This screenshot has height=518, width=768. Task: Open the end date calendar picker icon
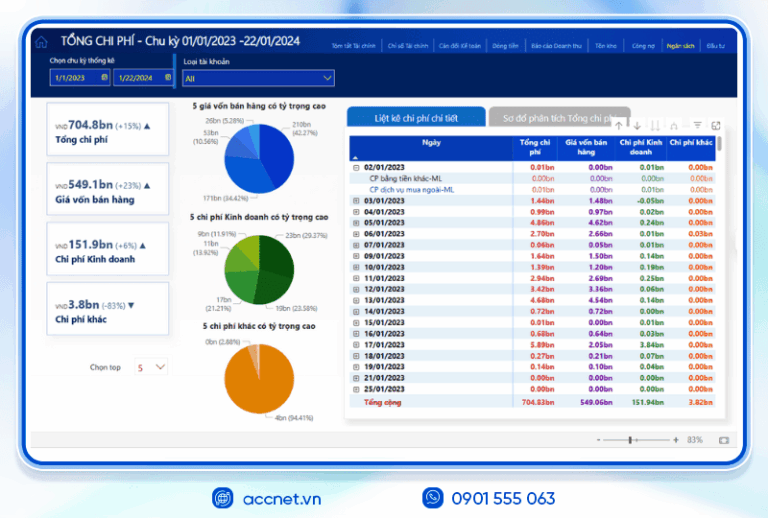coord(167,77)
